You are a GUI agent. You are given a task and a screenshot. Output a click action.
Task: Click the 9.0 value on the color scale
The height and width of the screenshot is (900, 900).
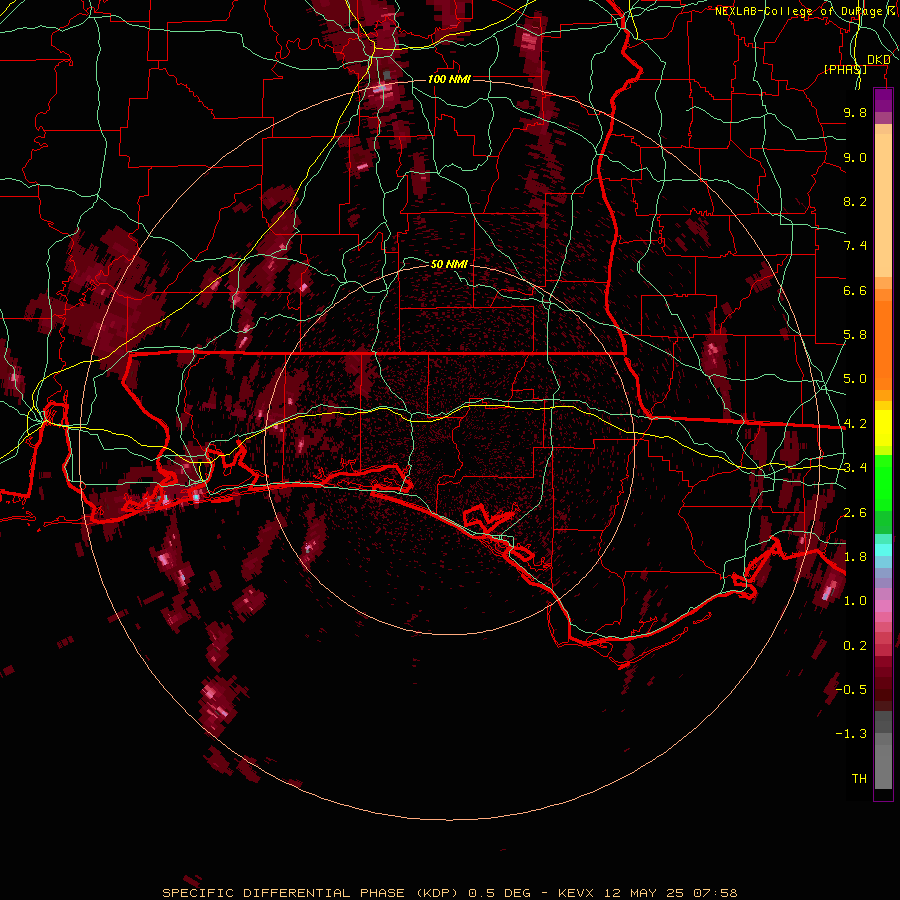(x=855, y=157)
